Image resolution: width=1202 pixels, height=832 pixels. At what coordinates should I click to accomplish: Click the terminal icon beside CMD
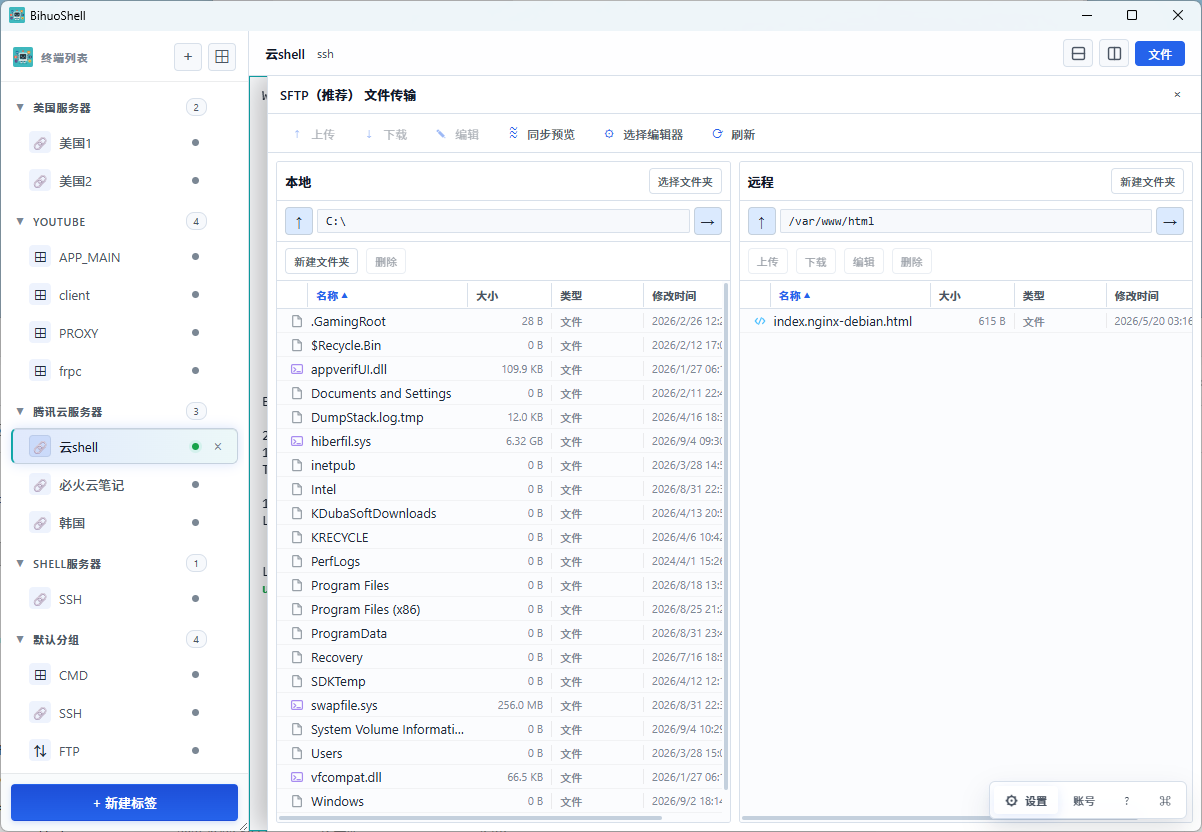point(40,675)
